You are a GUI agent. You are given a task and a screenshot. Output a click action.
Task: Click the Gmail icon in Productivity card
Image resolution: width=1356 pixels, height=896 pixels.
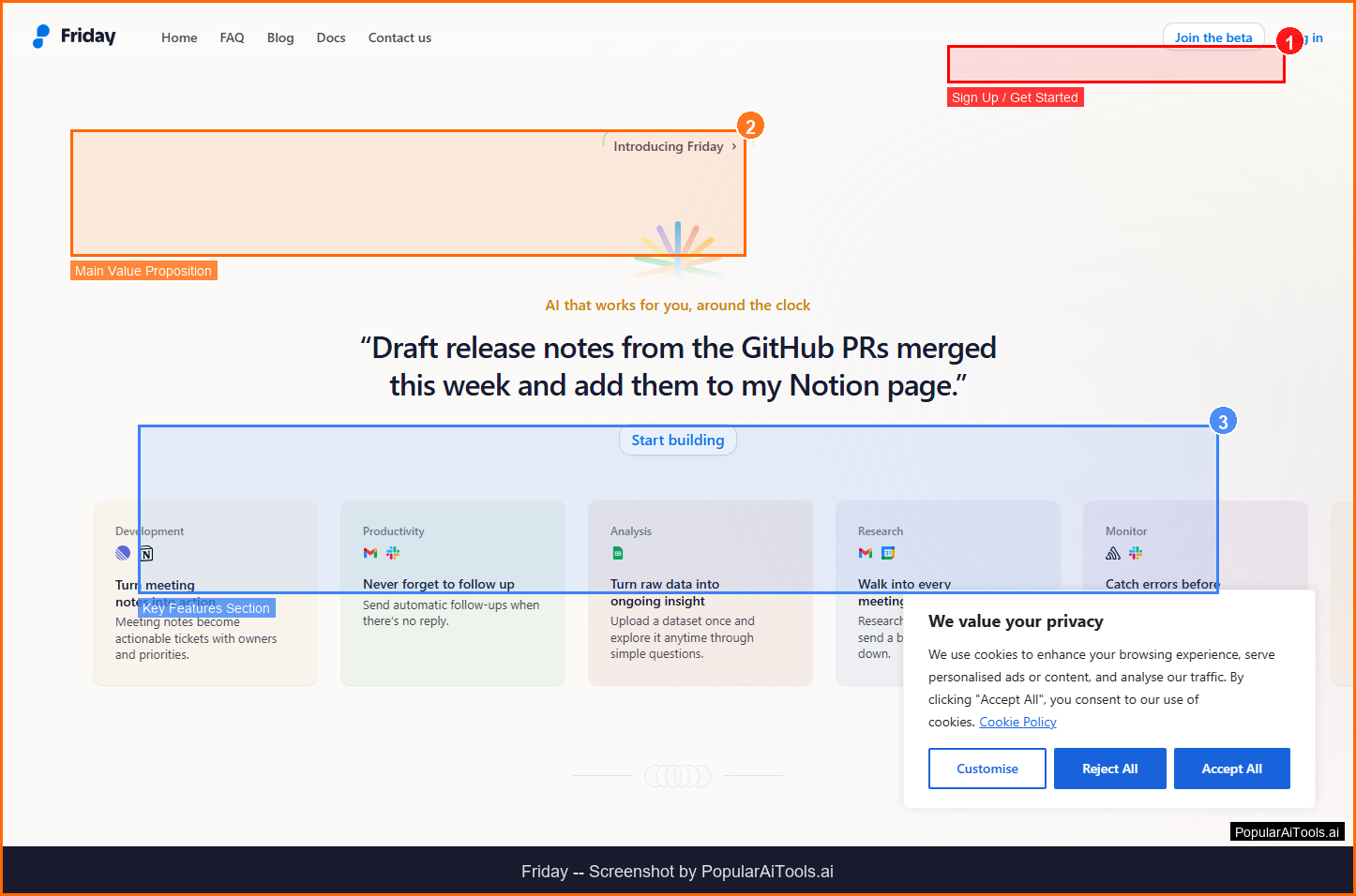click(x=370, y=553)
